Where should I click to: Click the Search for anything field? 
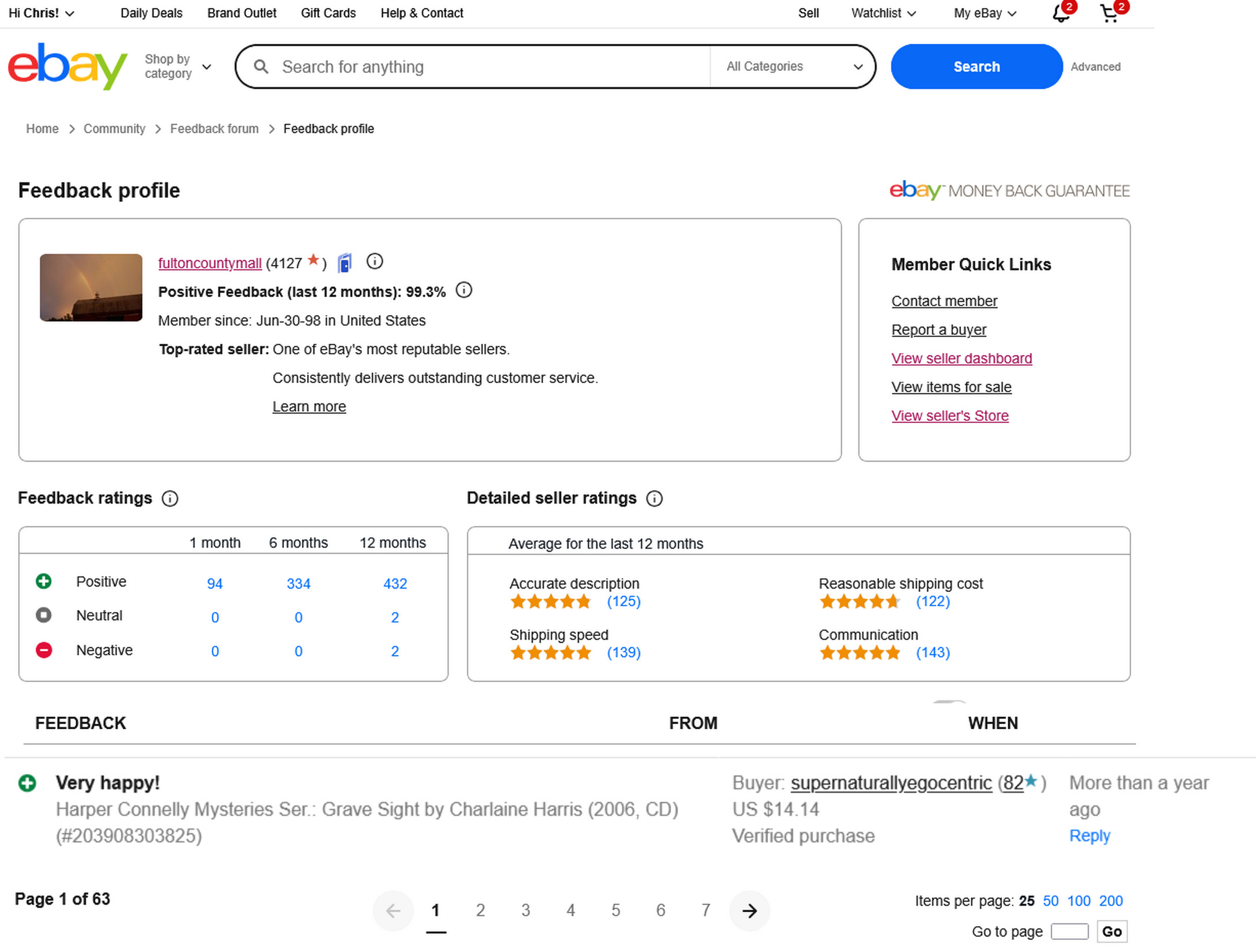[x=491, y=67]
